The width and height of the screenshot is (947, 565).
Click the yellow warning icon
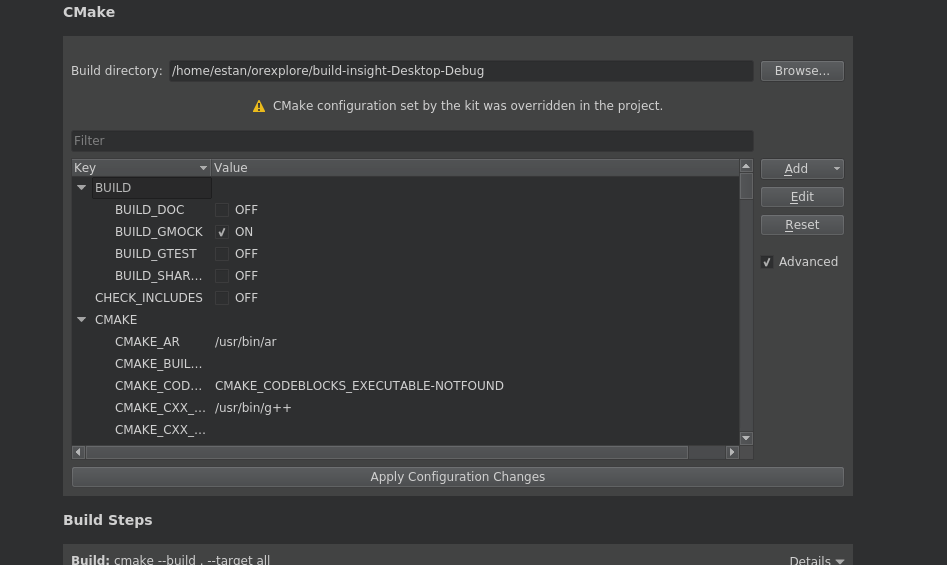pos(259,106)
